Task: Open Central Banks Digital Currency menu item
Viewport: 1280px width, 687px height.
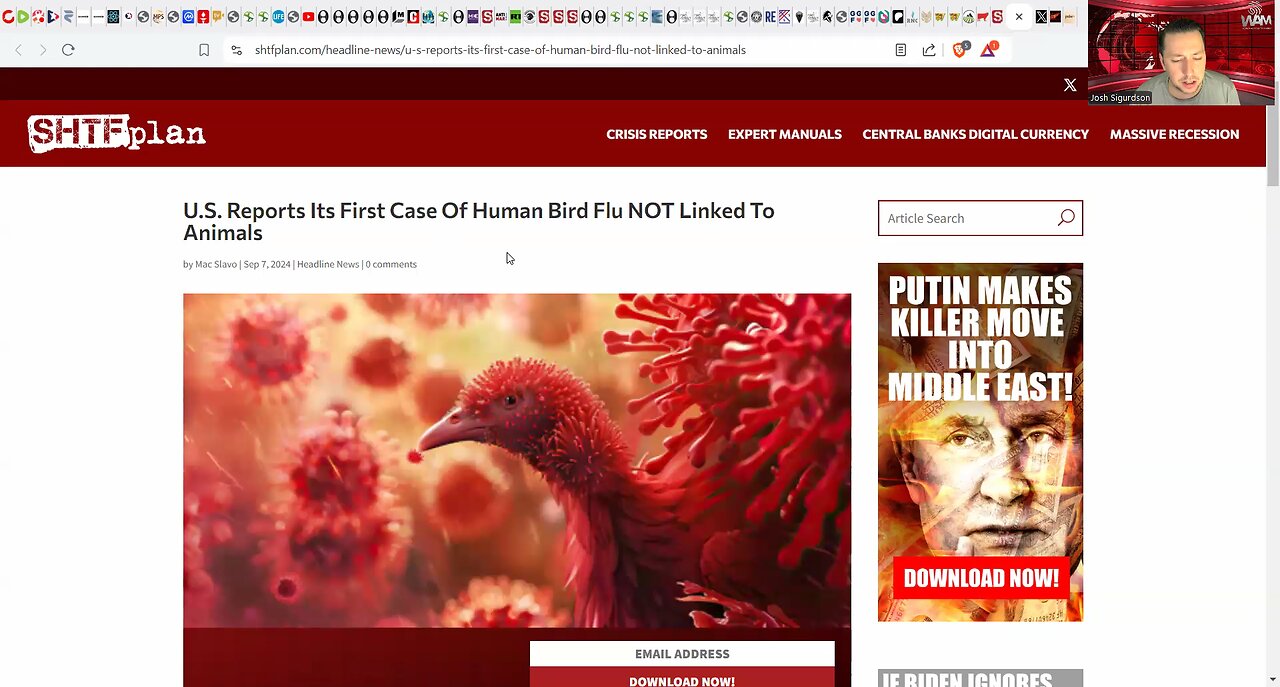Action: 975,134
